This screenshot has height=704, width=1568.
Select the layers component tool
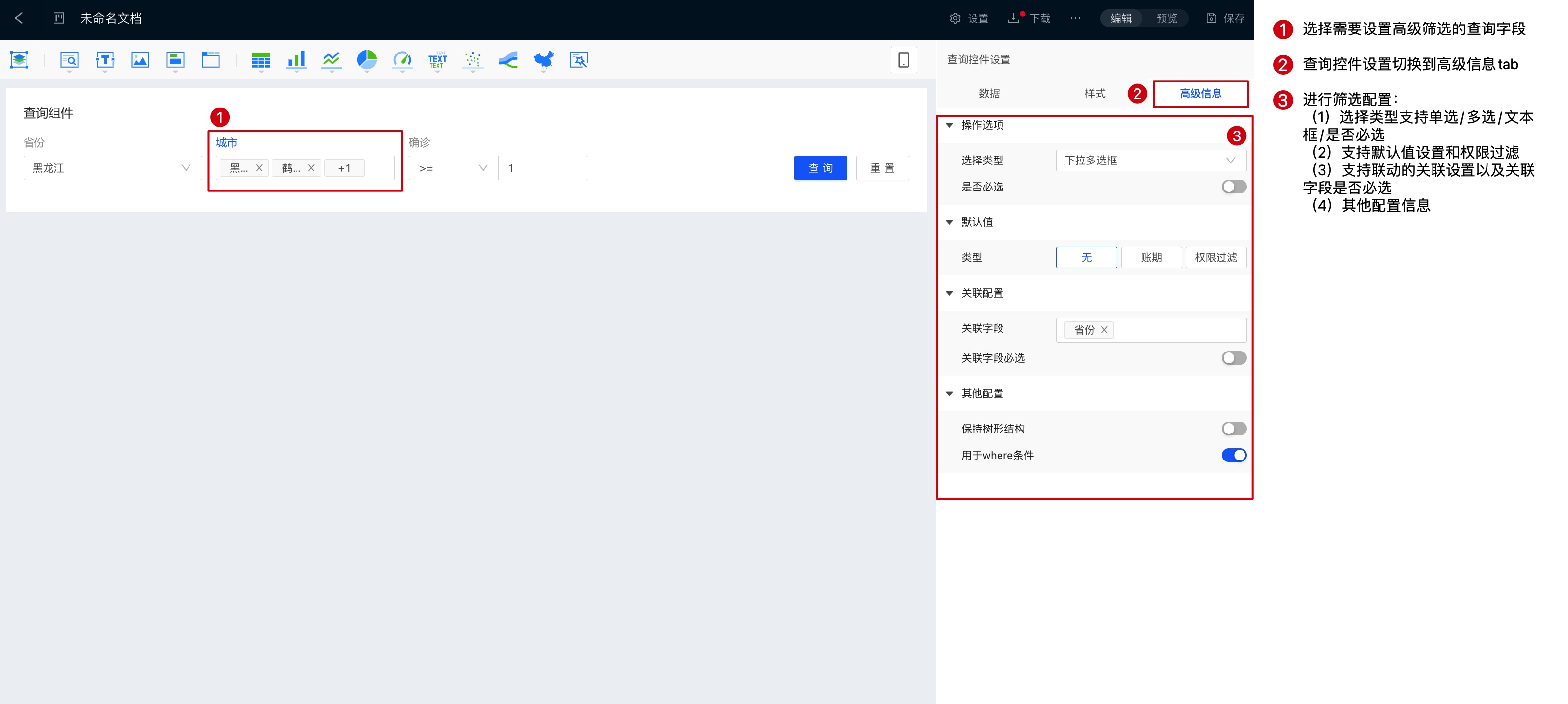click(20, 59)
